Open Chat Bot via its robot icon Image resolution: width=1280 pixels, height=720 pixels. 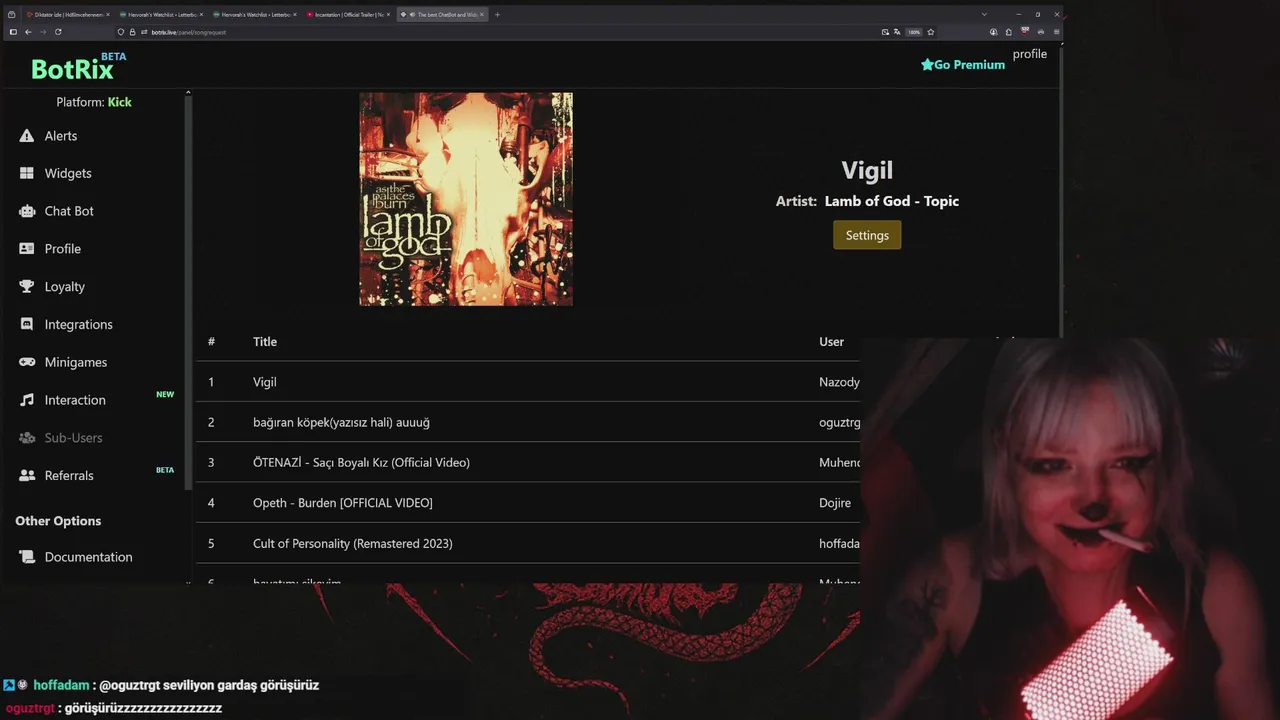coord(27,211)
